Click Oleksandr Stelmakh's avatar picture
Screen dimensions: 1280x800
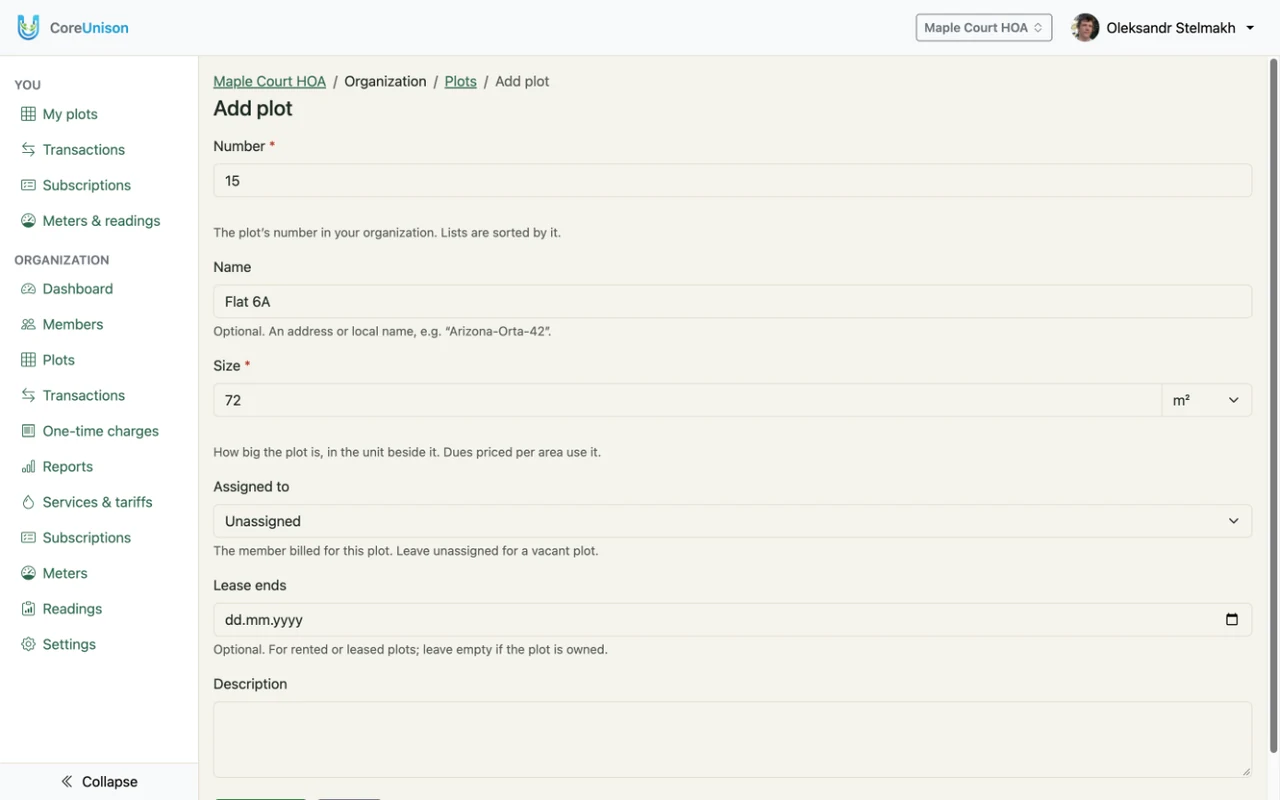pyautogui.click(x=1085, y=28)
